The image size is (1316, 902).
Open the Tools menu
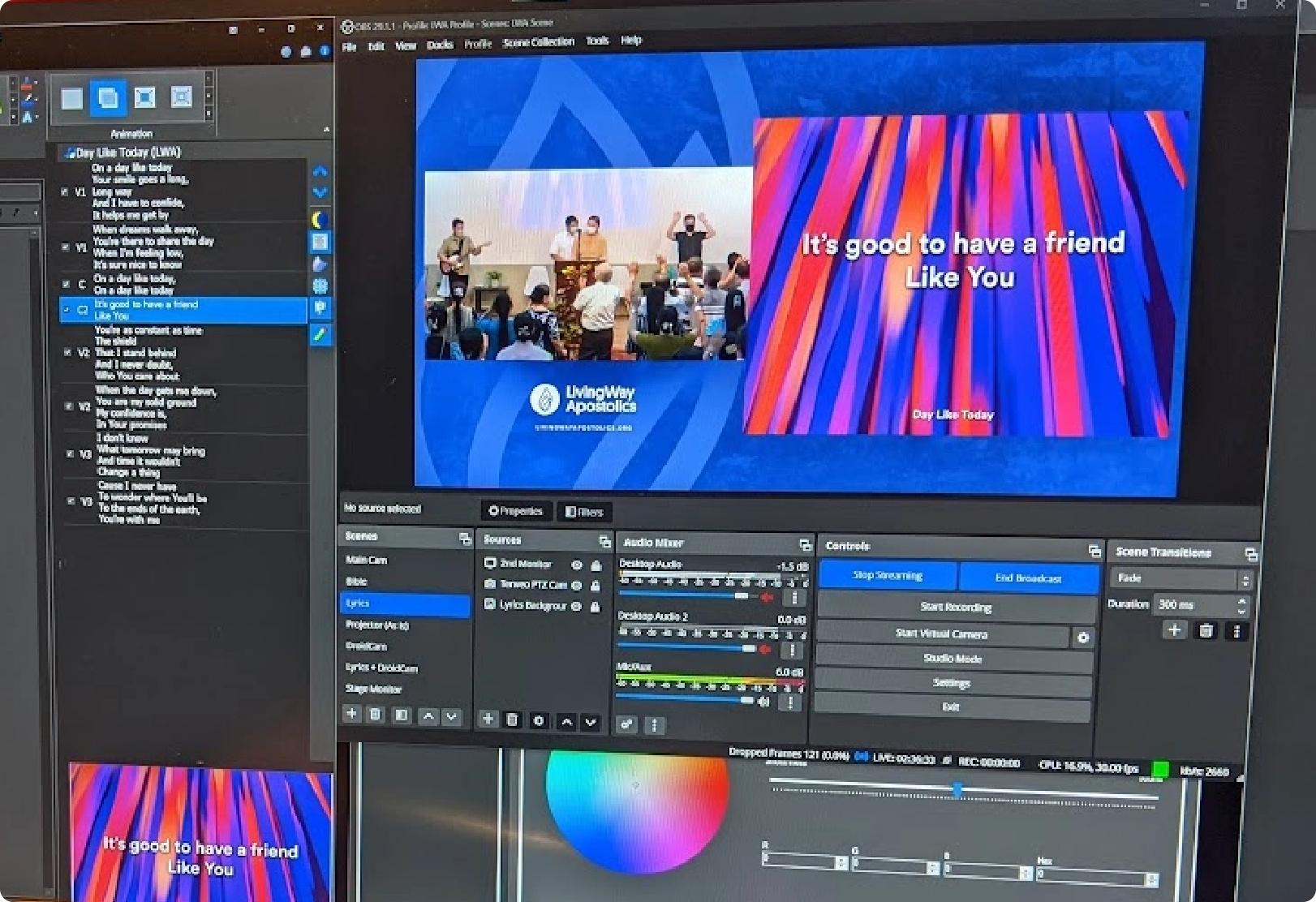tap(597, 41)
